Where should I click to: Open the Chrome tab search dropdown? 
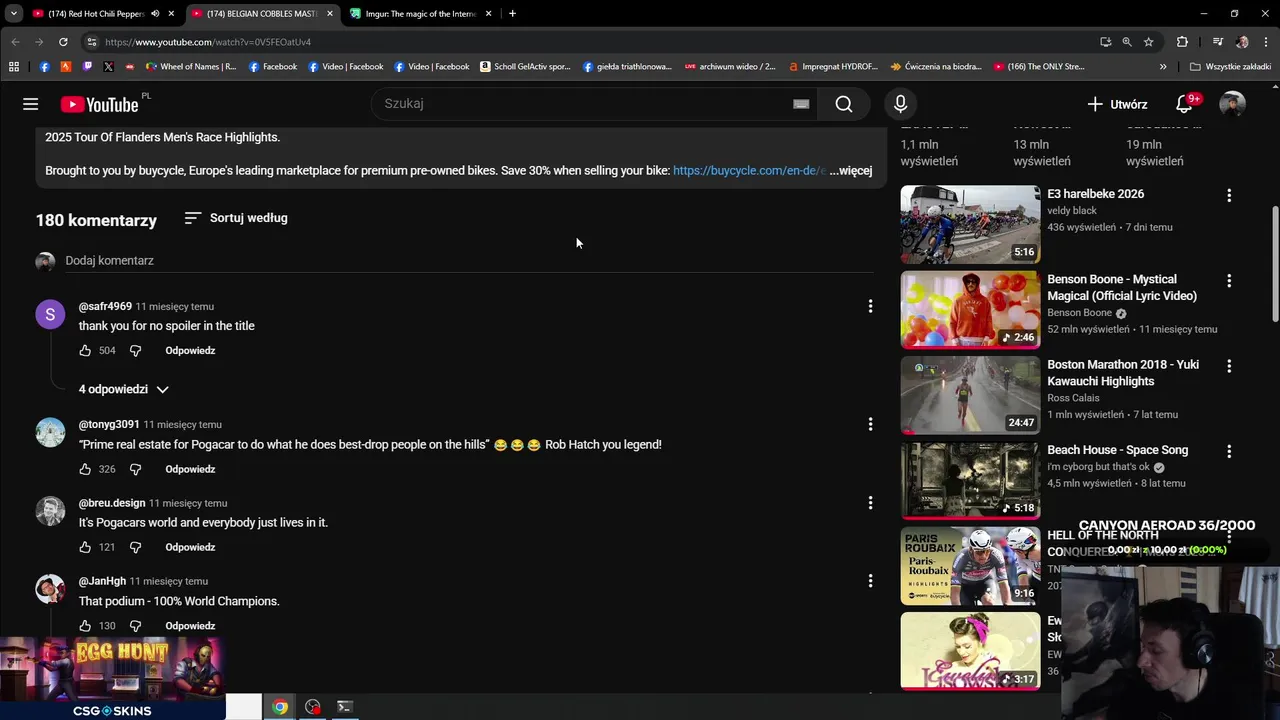tap(14, 14)
